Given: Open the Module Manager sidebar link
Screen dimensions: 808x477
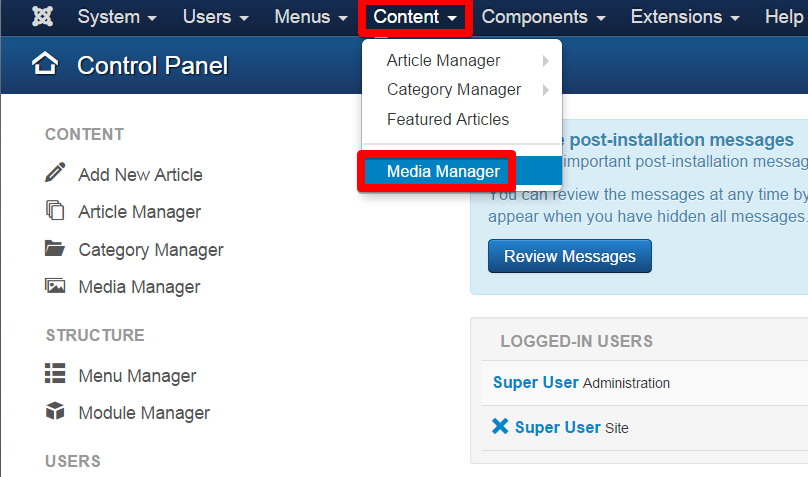Looking at the screenshot, I should [x=144, y=413].
